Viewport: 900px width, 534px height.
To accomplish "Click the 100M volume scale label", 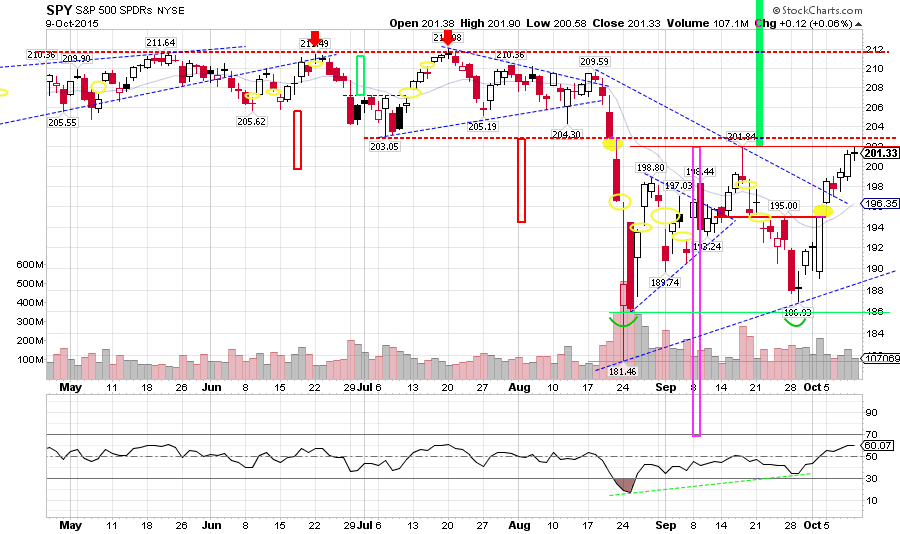I will click(x=31, y=360).
